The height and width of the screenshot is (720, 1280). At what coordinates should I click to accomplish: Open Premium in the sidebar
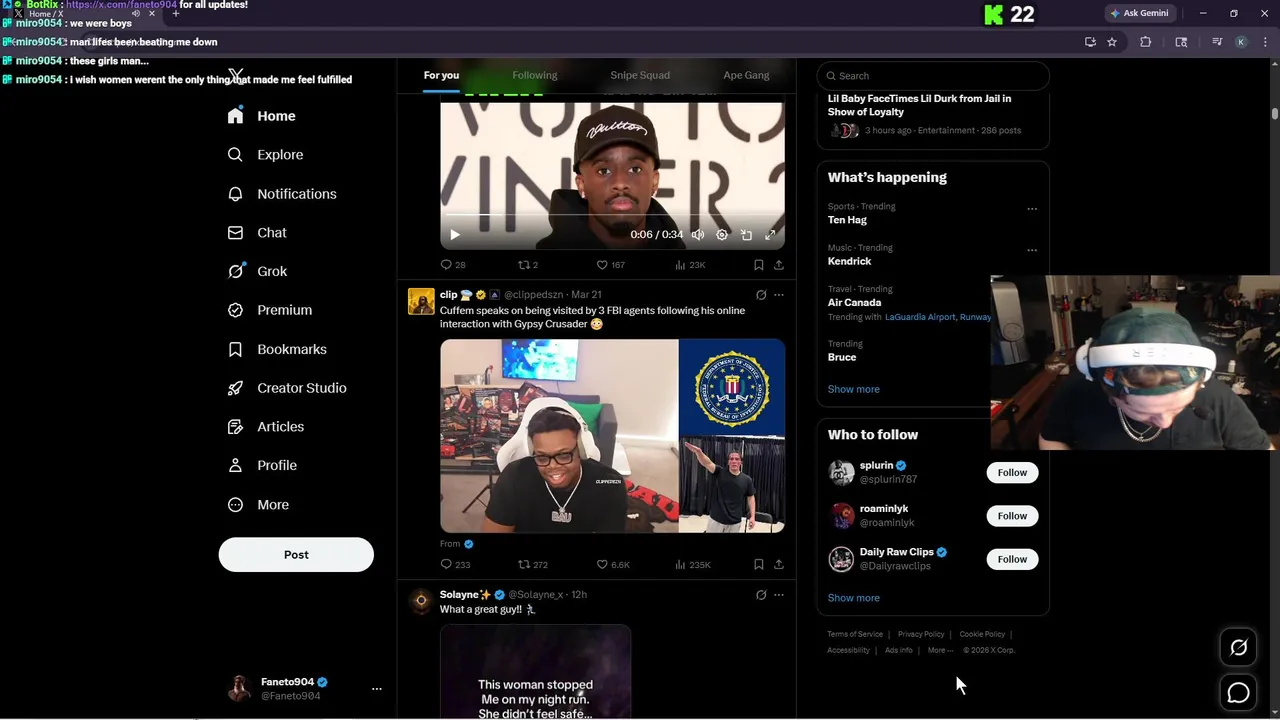tap(270, 310)
